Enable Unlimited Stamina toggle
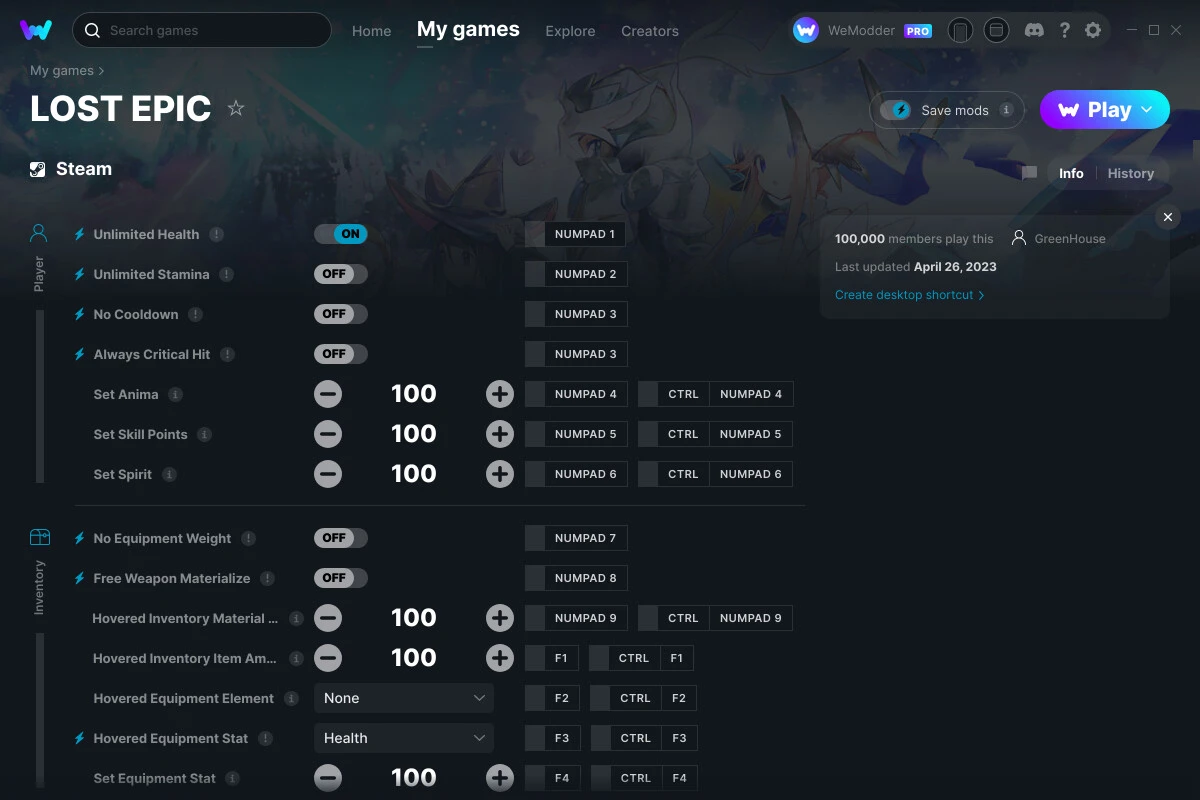The image size is (1200, 800). tap(341, 274)
